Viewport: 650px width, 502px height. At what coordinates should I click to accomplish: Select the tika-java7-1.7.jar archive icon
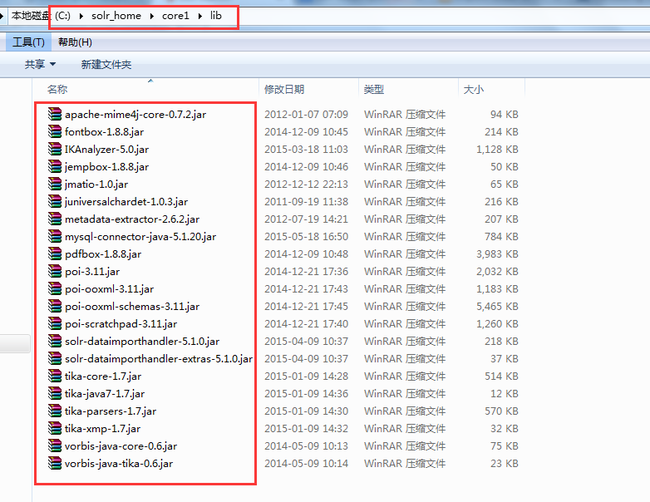tap(55, 393)
